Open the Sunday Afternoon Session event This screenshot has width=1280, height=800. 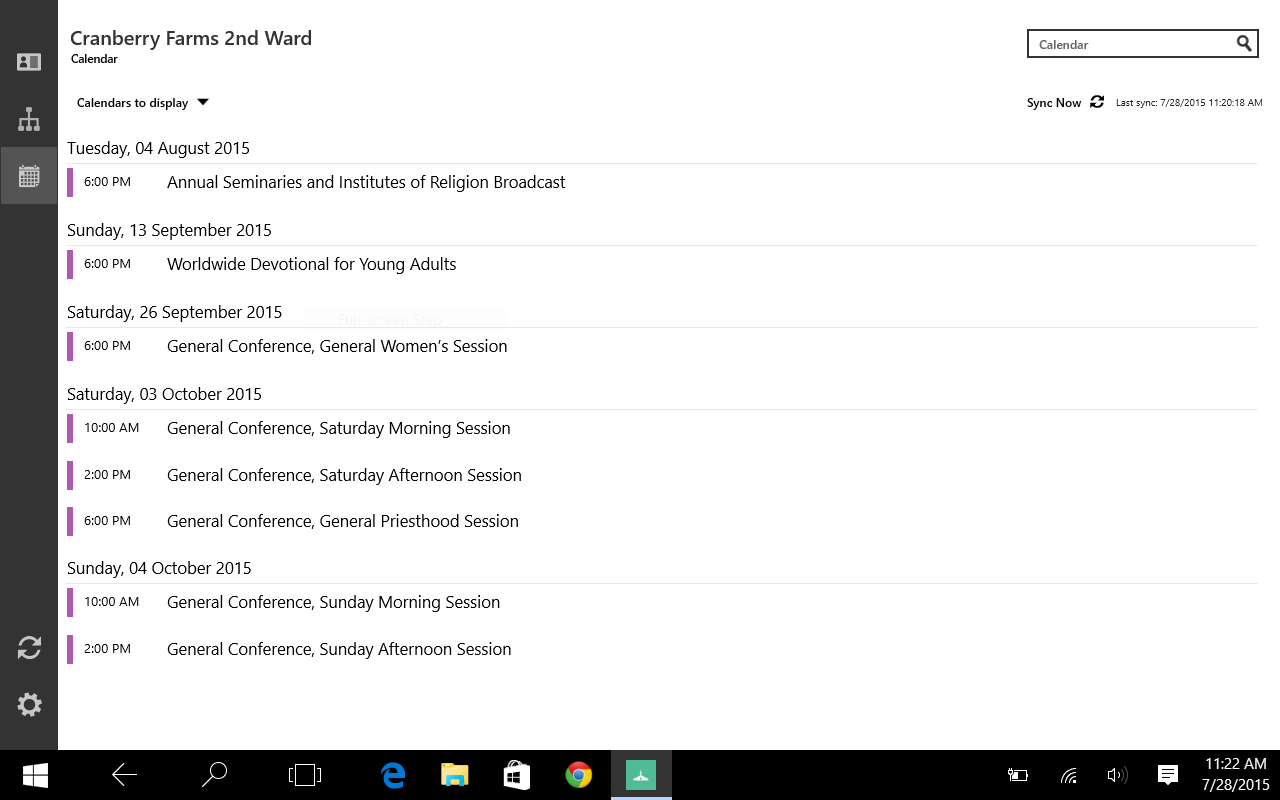click(x=339, y=649)
